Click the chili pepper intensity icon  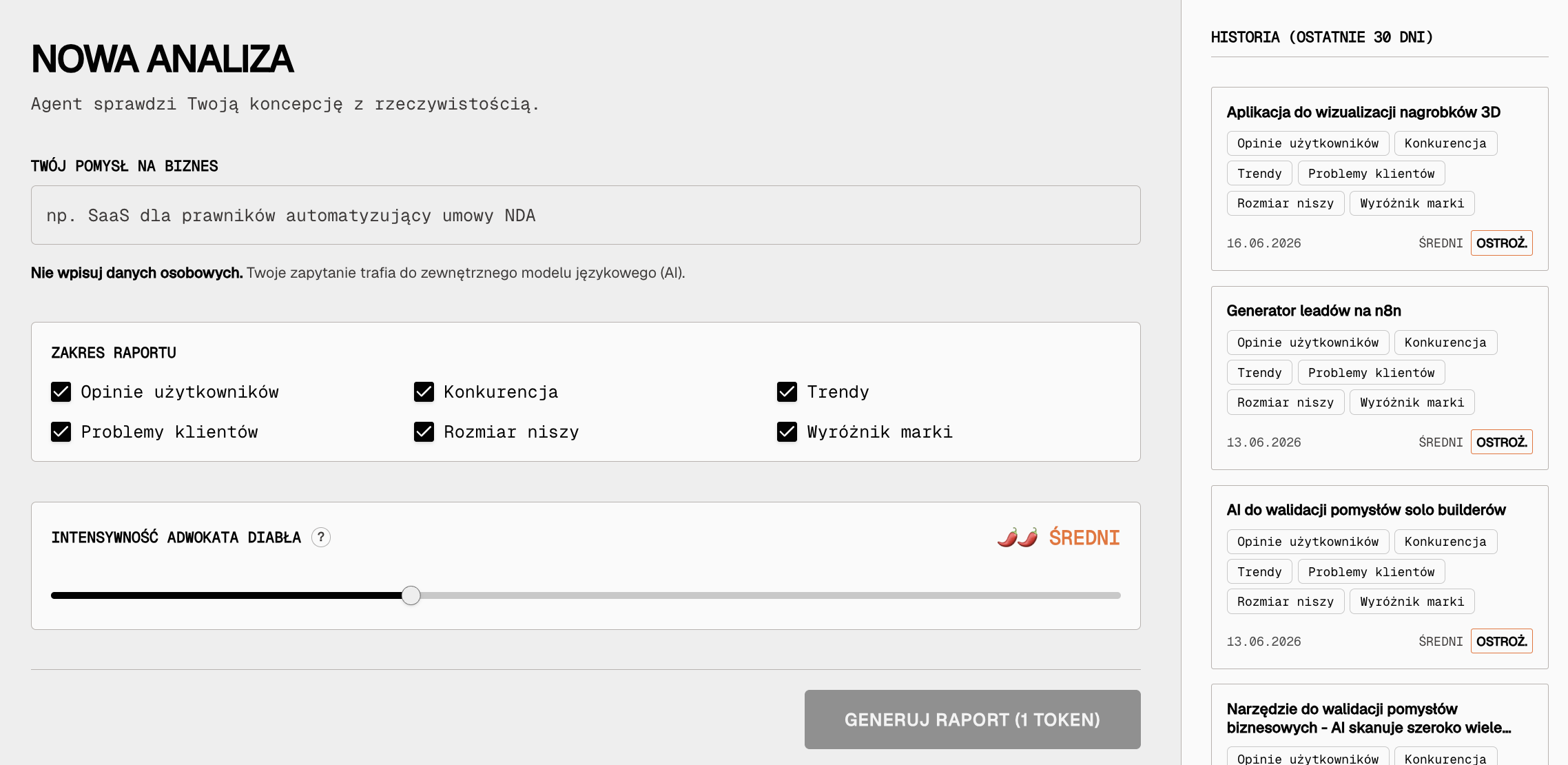click(x=1018, y=538)
